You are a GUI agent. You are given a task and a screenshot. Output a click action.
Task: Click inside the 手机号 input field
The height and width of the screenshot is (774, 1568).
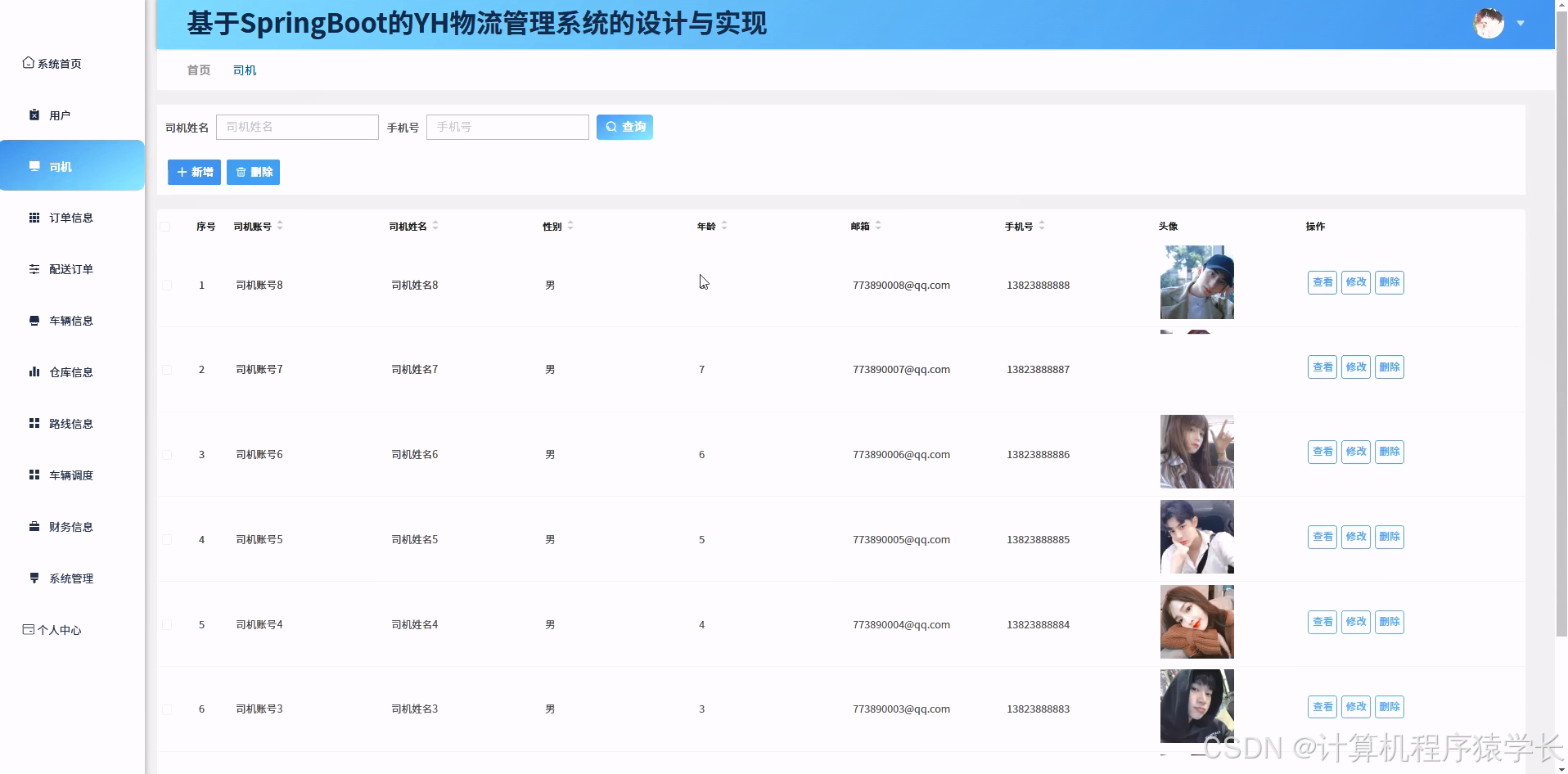click(x=507, y=127)
